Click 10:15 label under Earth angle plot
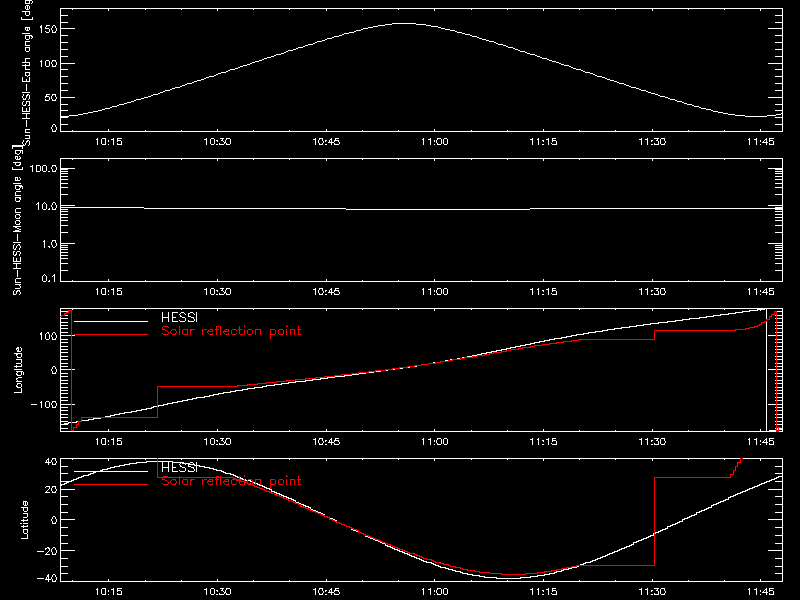The height and width of the screenshot is (600, 800). point(109,142)
